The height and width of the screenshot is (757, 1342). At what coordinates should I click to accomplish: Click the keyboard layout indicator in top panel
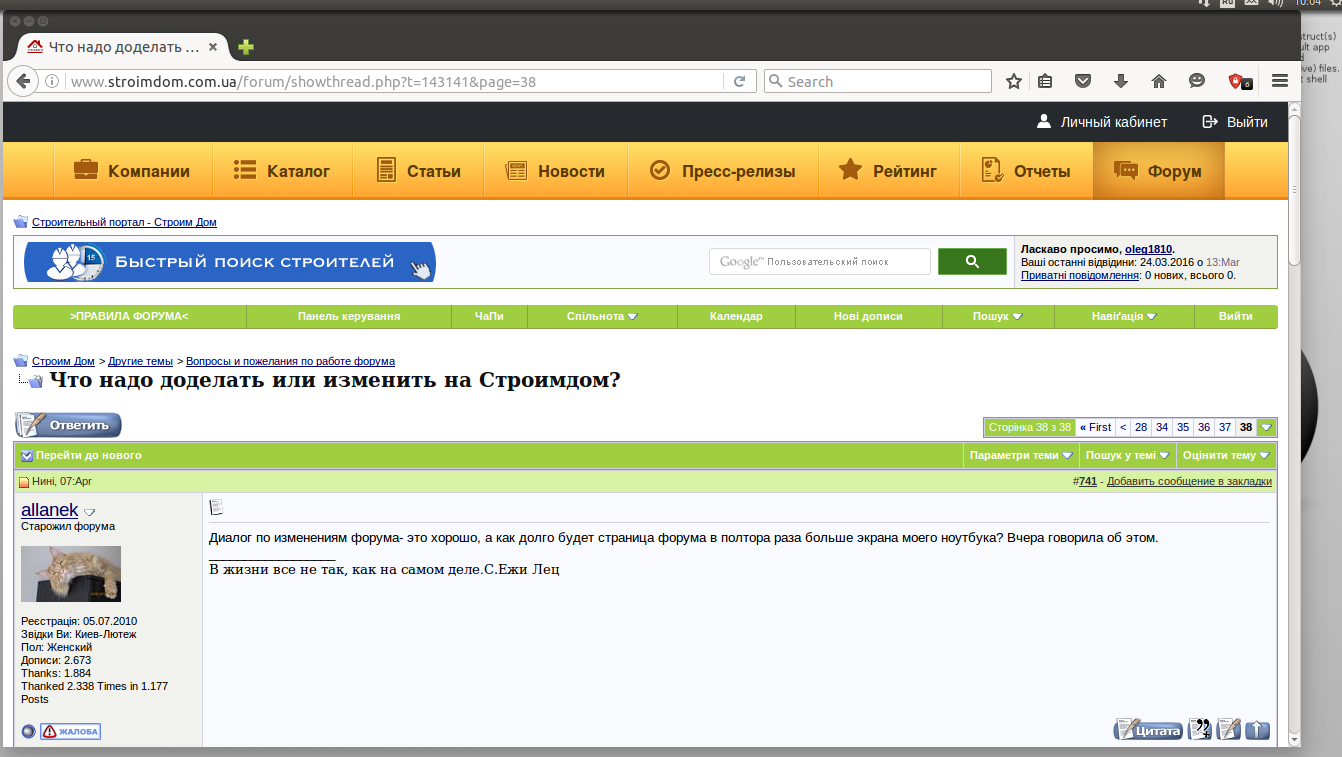pyautogui.click(x=1227, y=4)
